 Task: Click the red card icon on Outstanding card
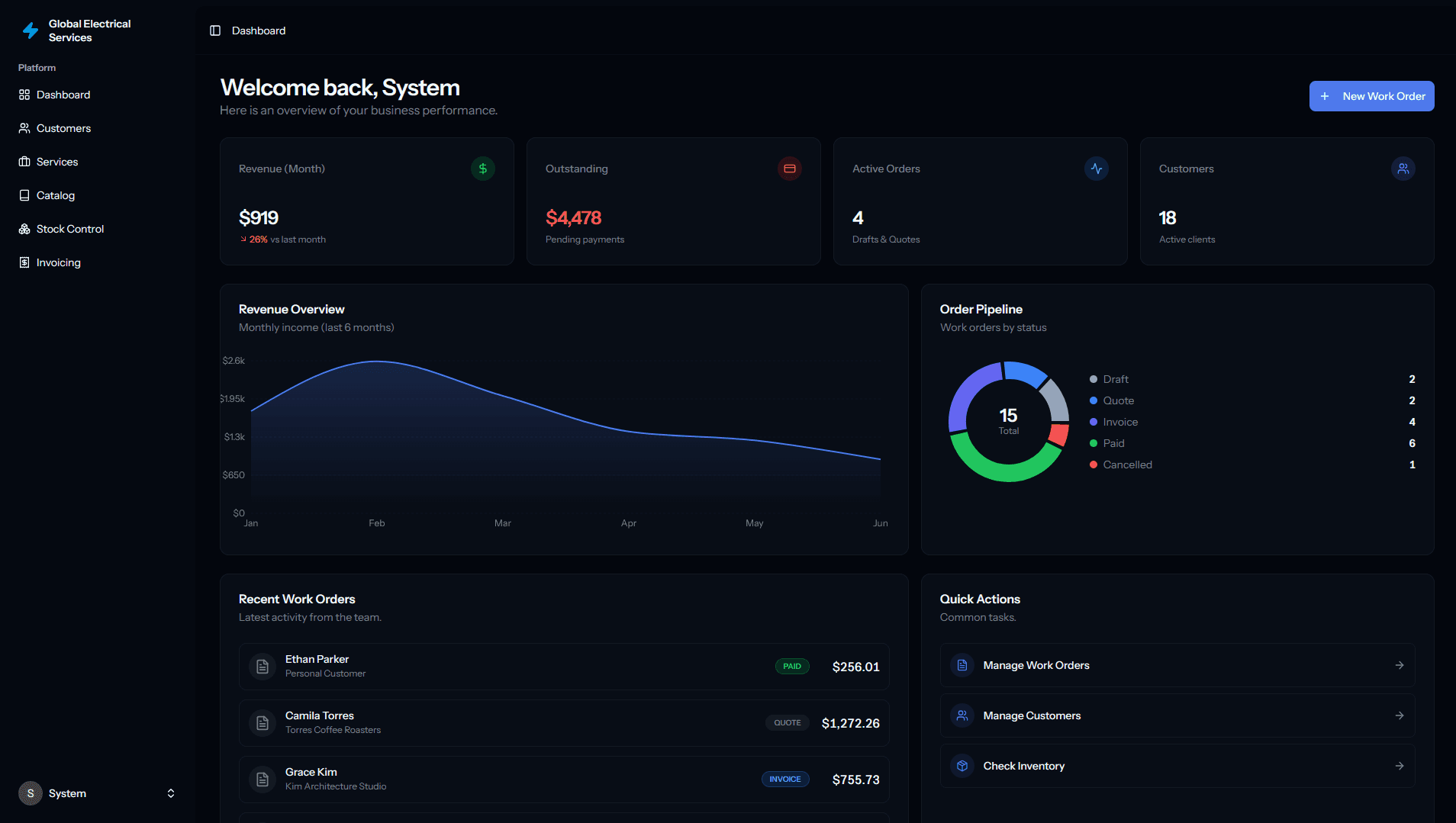pyautogui.click(x=790, y=169)
